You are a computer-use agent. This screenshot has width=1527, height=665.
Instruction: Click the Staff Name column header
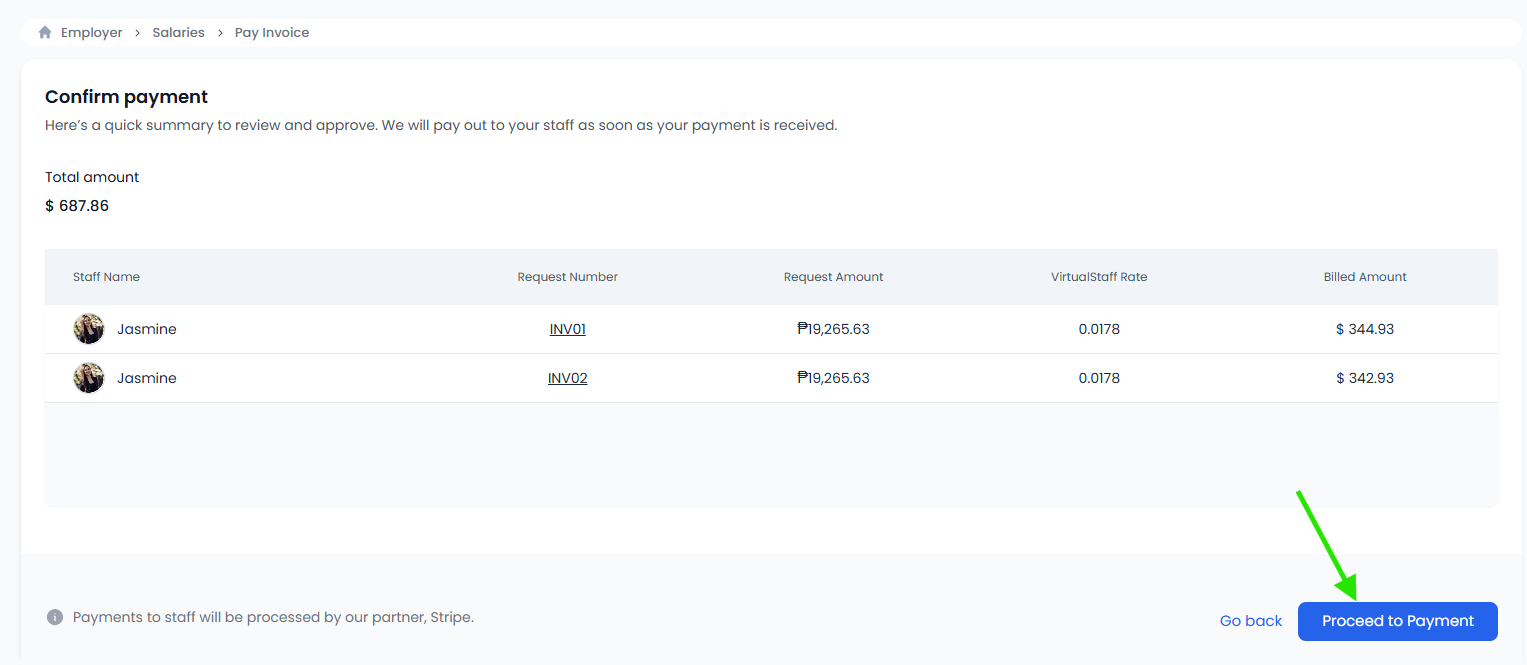pyautogui.click(x=106, y=277)
